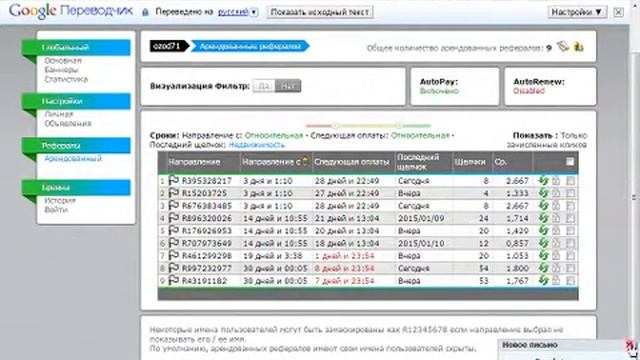Tick the checkbox for referral R395328217
This screenshot has width=640, height=360.
click(570, 180)
